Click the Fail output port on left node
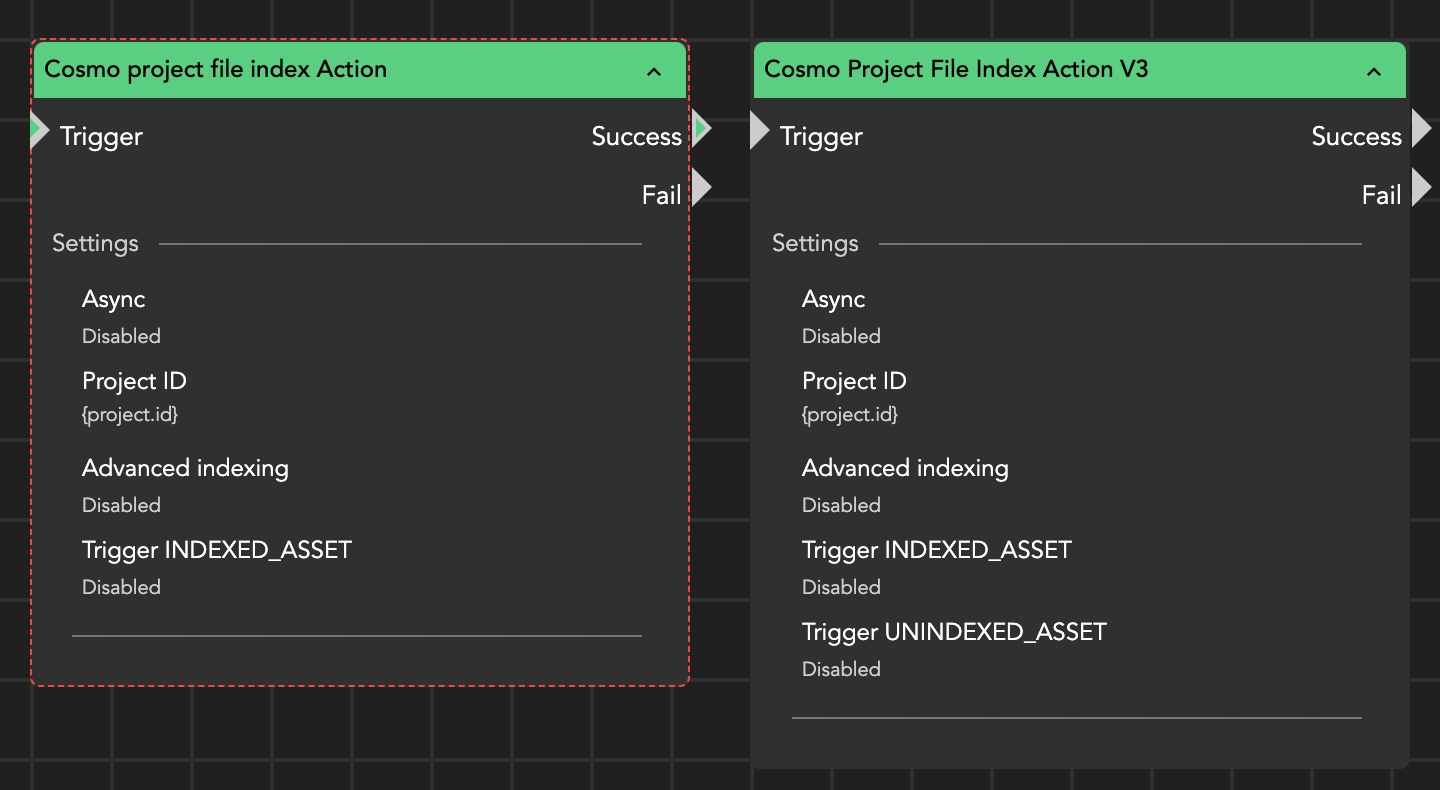 [x=701, y=188]
